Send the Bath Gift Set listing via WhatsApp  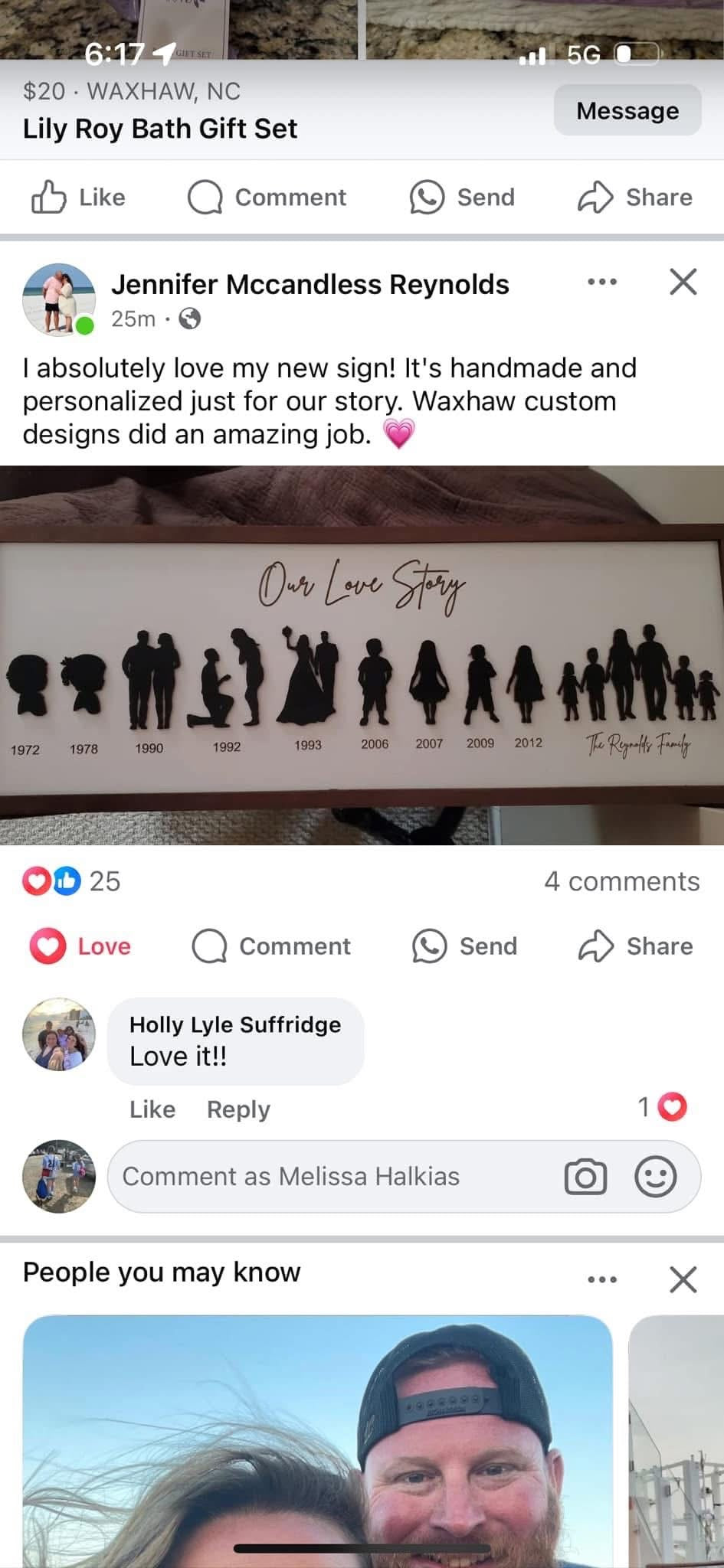pos(462,198)
